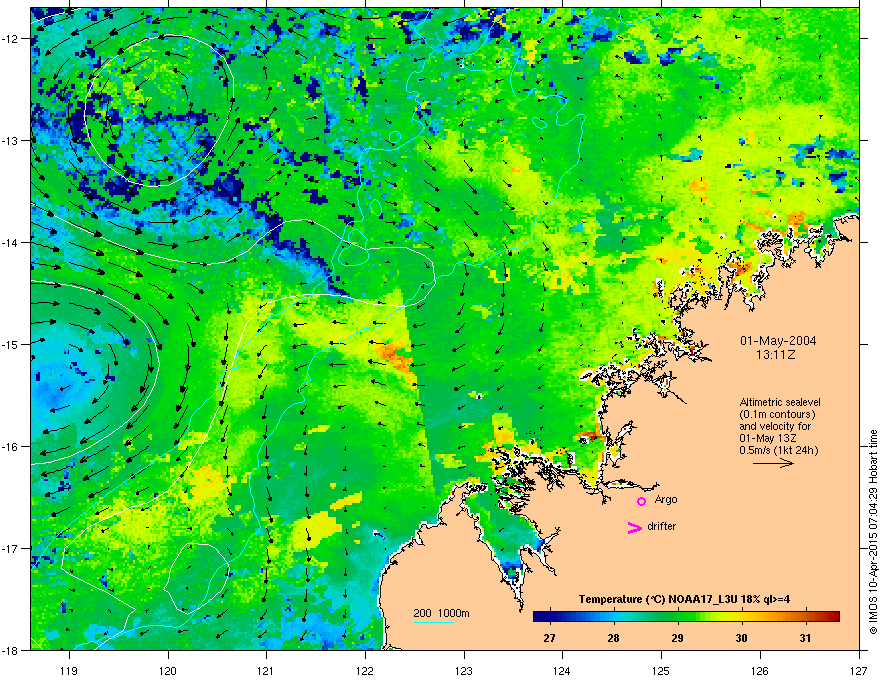
Task: Click the '200 1000m' depth legend text
Action: pos(442,613)
